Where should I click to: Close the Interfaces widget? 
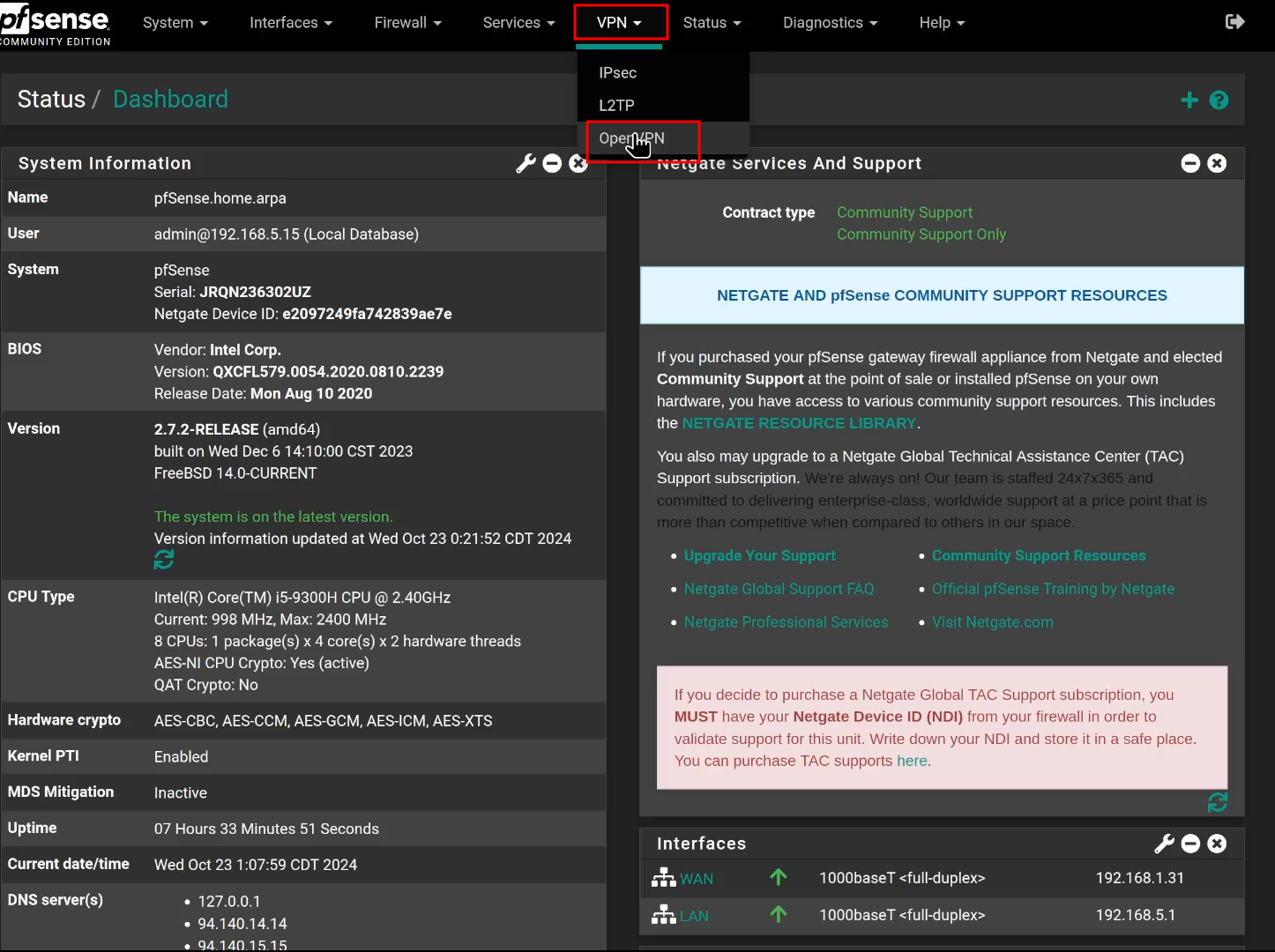[x=1217, y=844]
